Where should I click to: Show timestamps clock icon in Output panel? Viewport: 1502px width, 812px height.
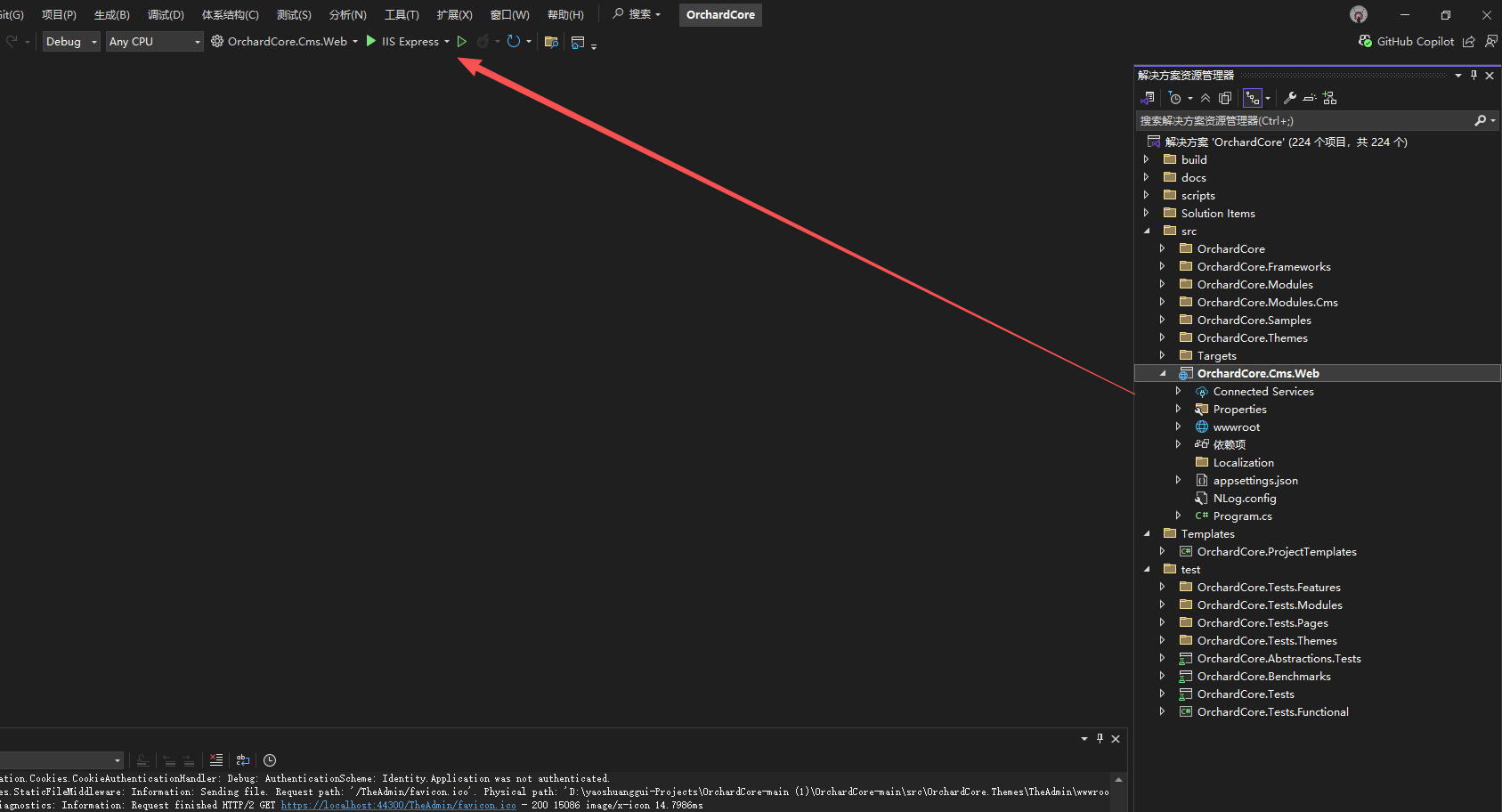[270, 760]
